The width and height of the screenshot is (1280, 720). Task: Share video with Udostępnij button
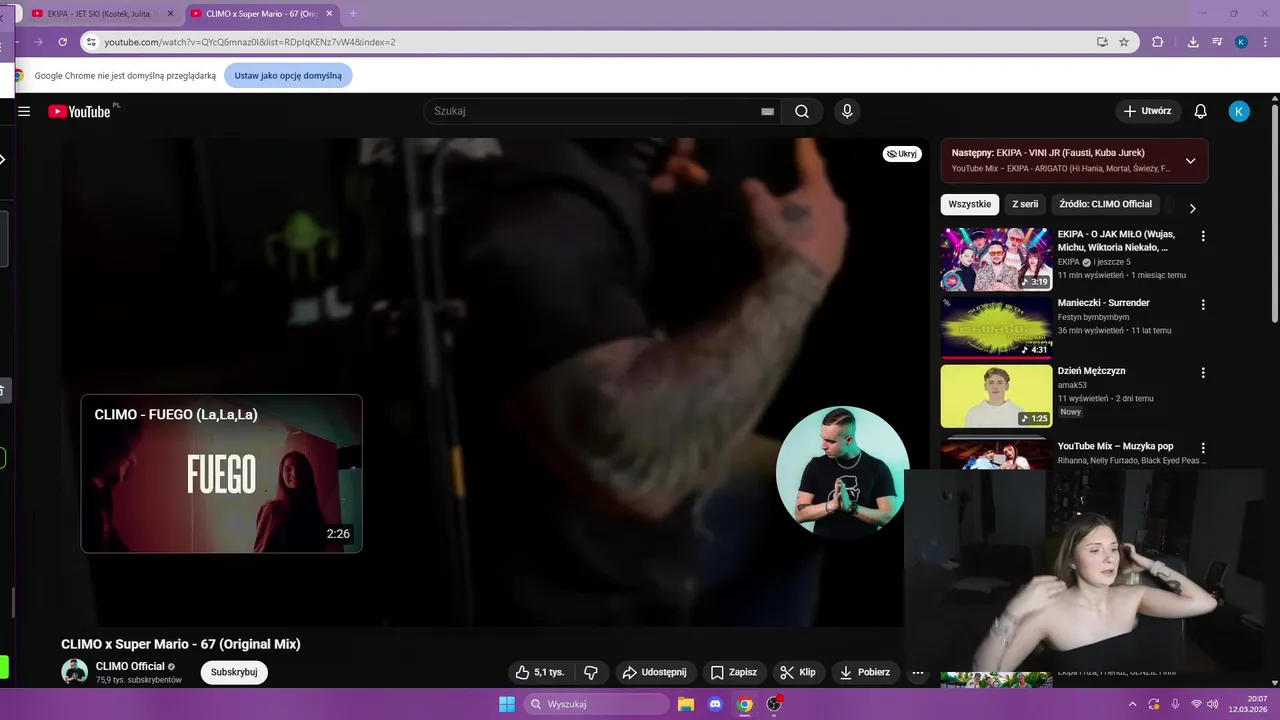[x=656, y=672]
